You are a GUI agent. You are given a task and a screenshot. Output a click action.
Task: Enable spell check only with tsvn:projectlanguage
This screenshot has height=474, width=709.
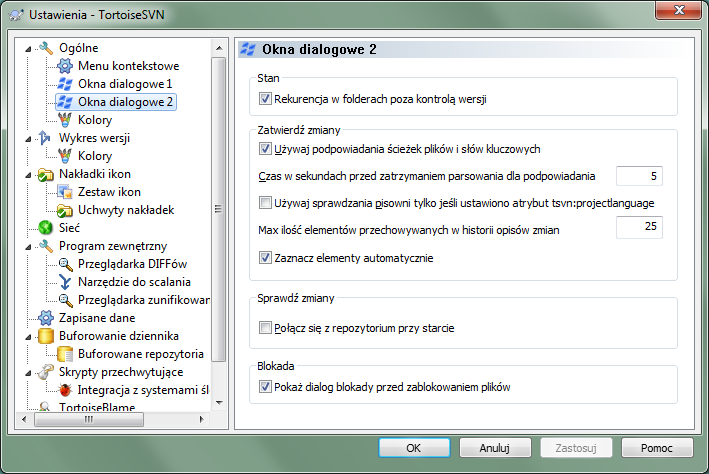tap(265, 203)
